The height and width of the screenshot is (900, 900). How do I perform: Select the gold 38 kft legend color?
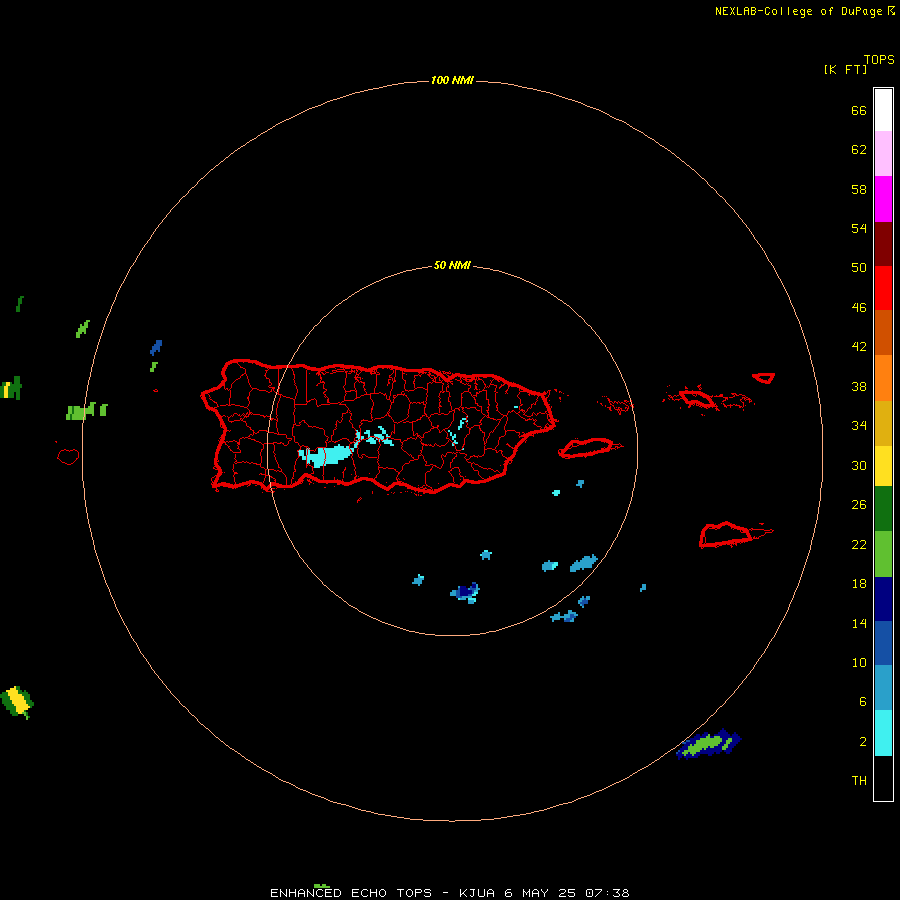pyautogui.click(x=883, y=423)
